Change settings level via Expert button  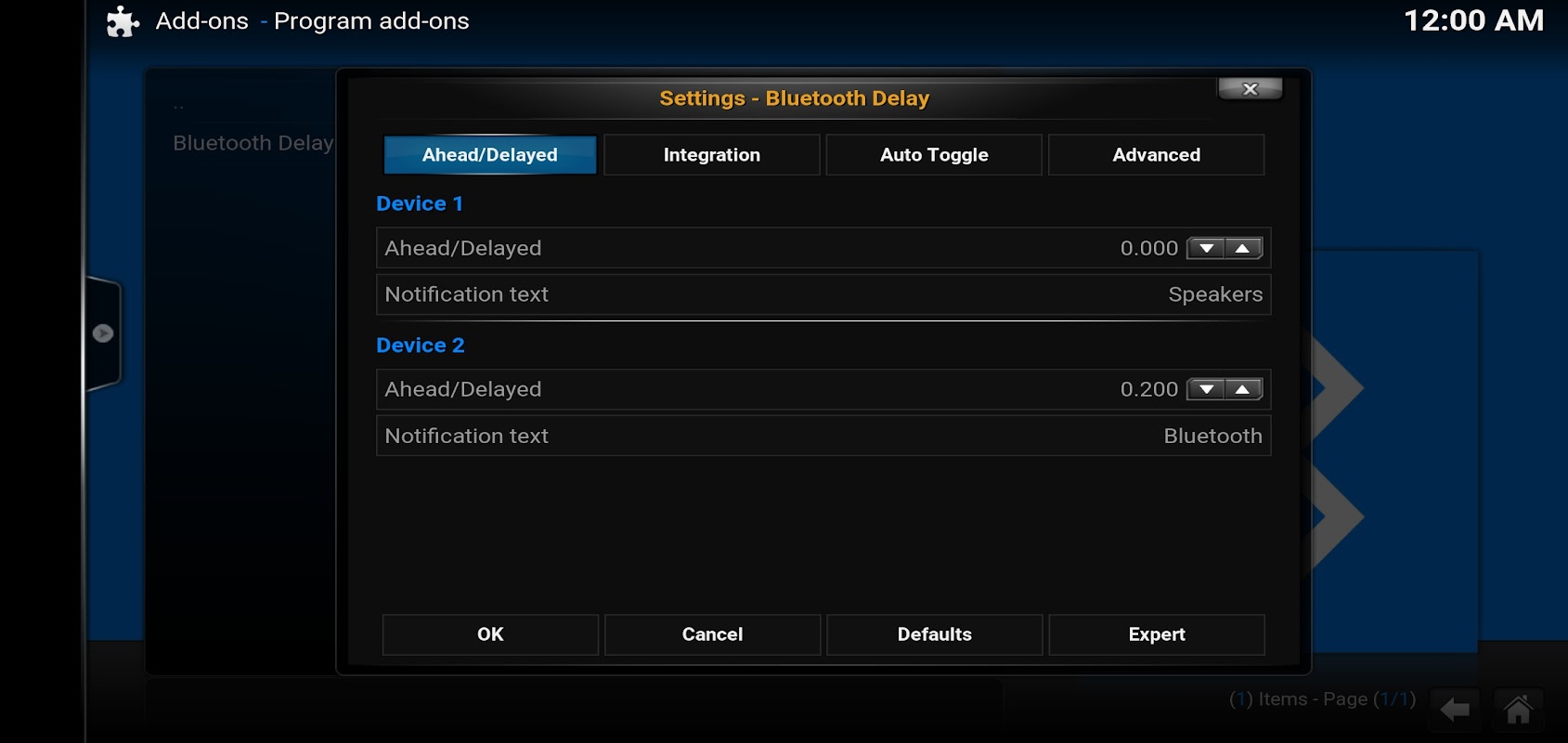click(x=1157, y=634)
